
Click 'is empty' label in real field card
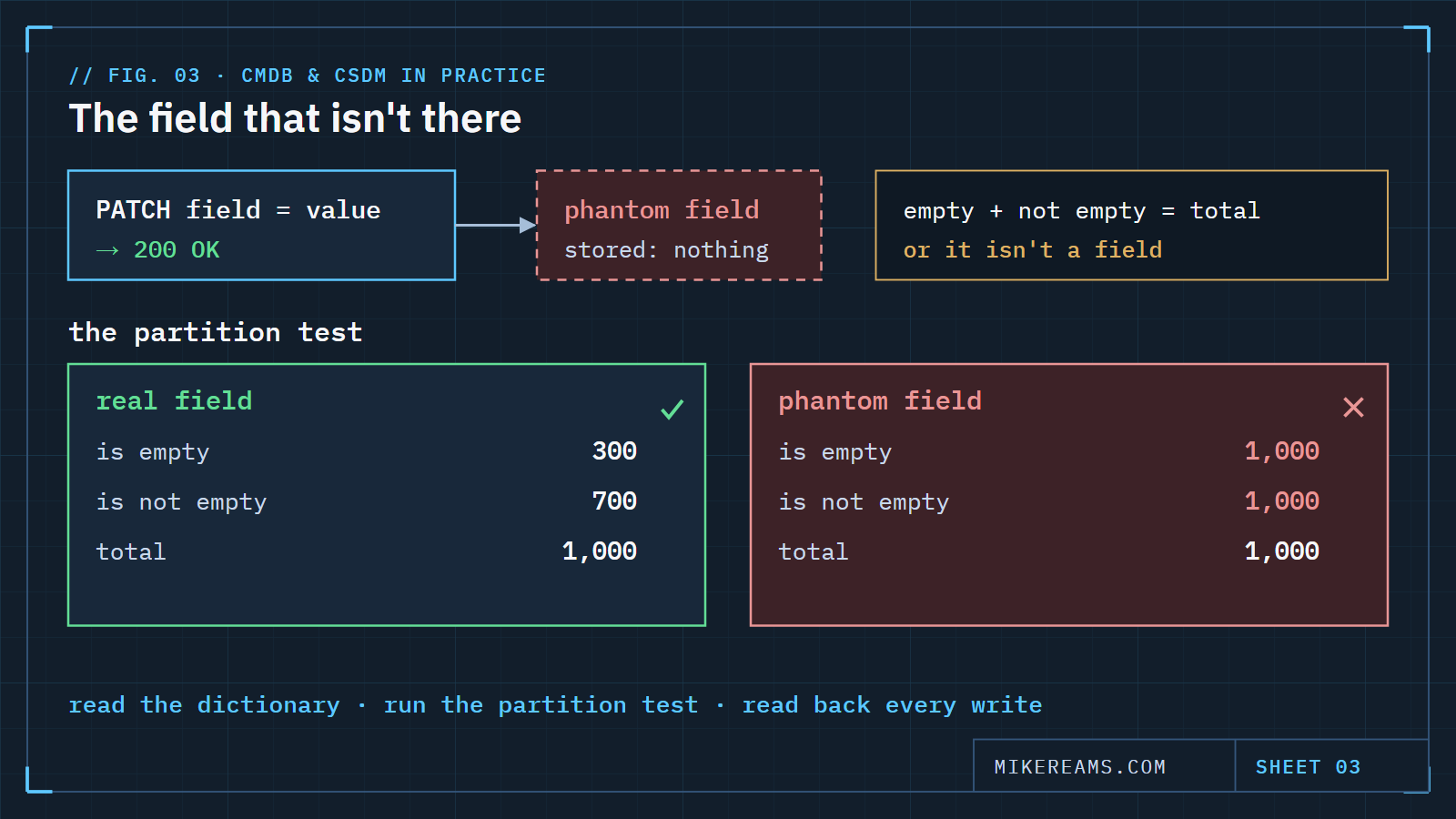153,452
